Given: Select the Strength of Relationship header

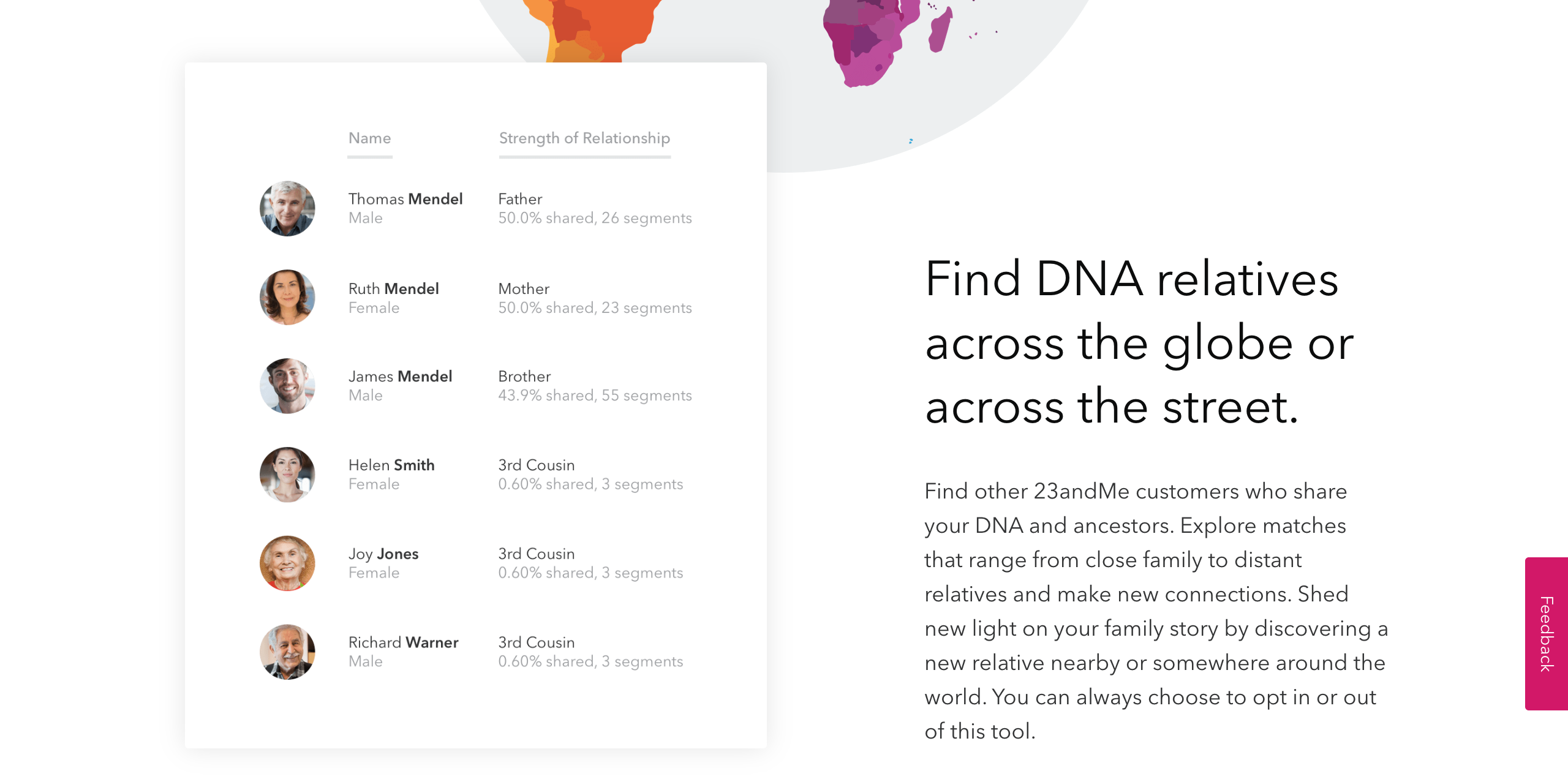Looking at the screenshot, I should tap(584, 138).
